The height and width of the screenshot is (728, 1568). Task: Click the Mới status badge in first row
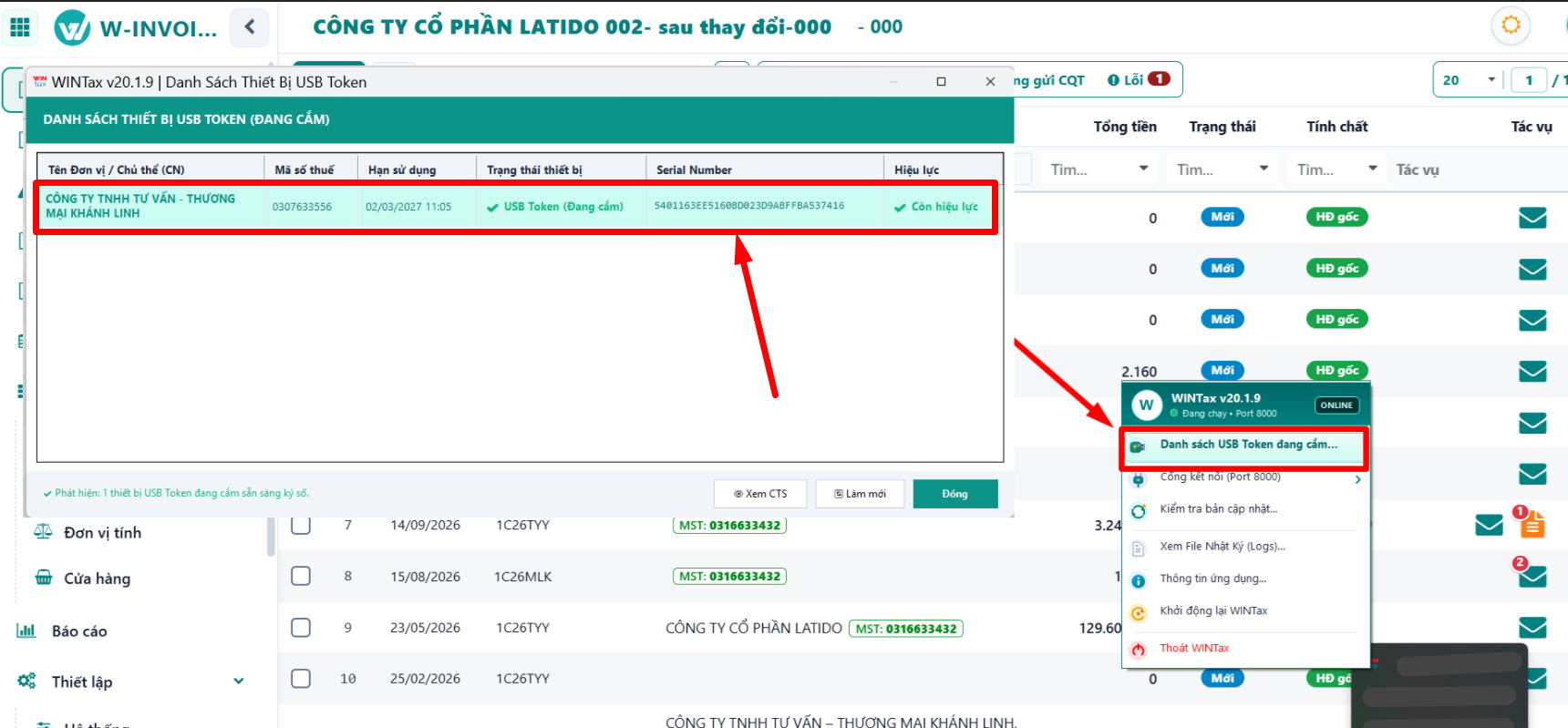1222,217
